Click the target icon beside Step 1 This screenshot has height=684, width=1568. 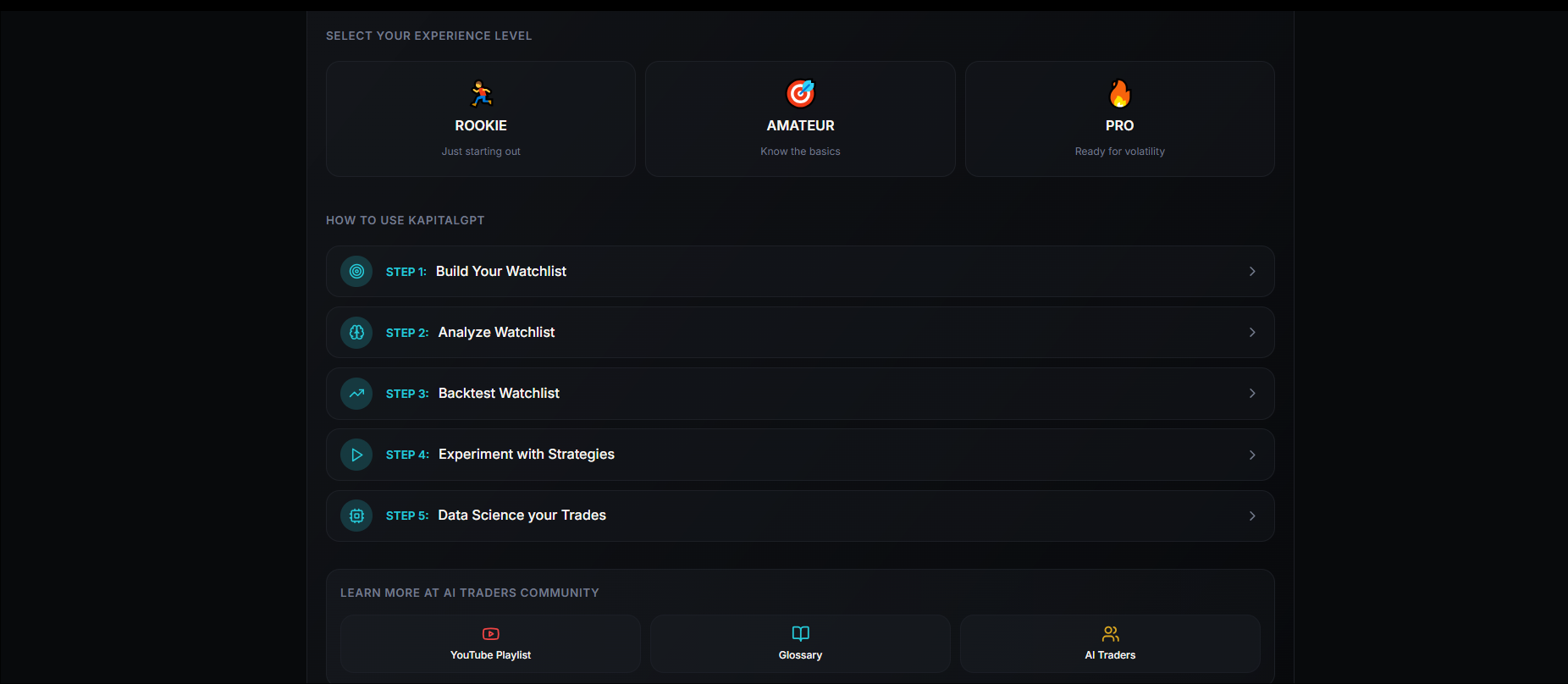coord(356,272)
